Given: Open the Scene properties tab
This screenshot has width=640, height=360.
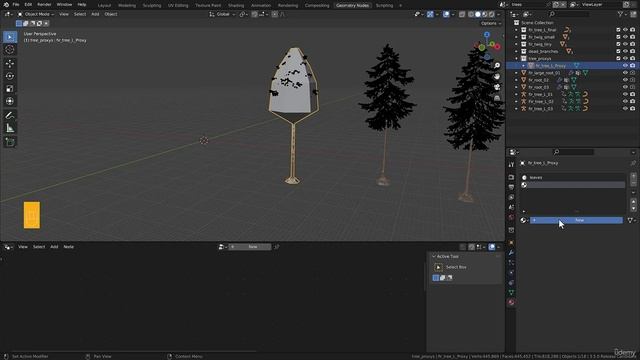Looking at the screenshot, I should (x=511, y=207).
